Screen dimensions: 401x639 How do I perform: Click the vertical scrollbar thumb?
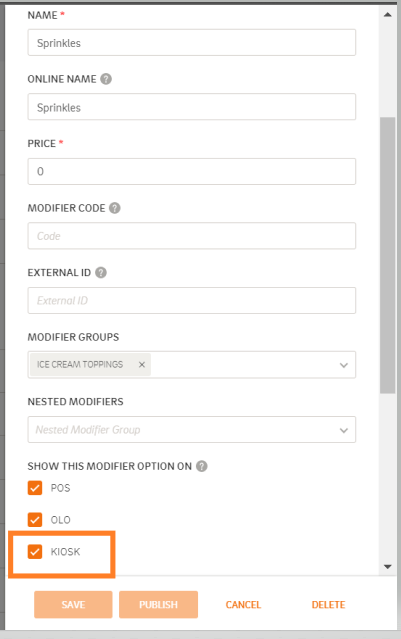[388, 255]
